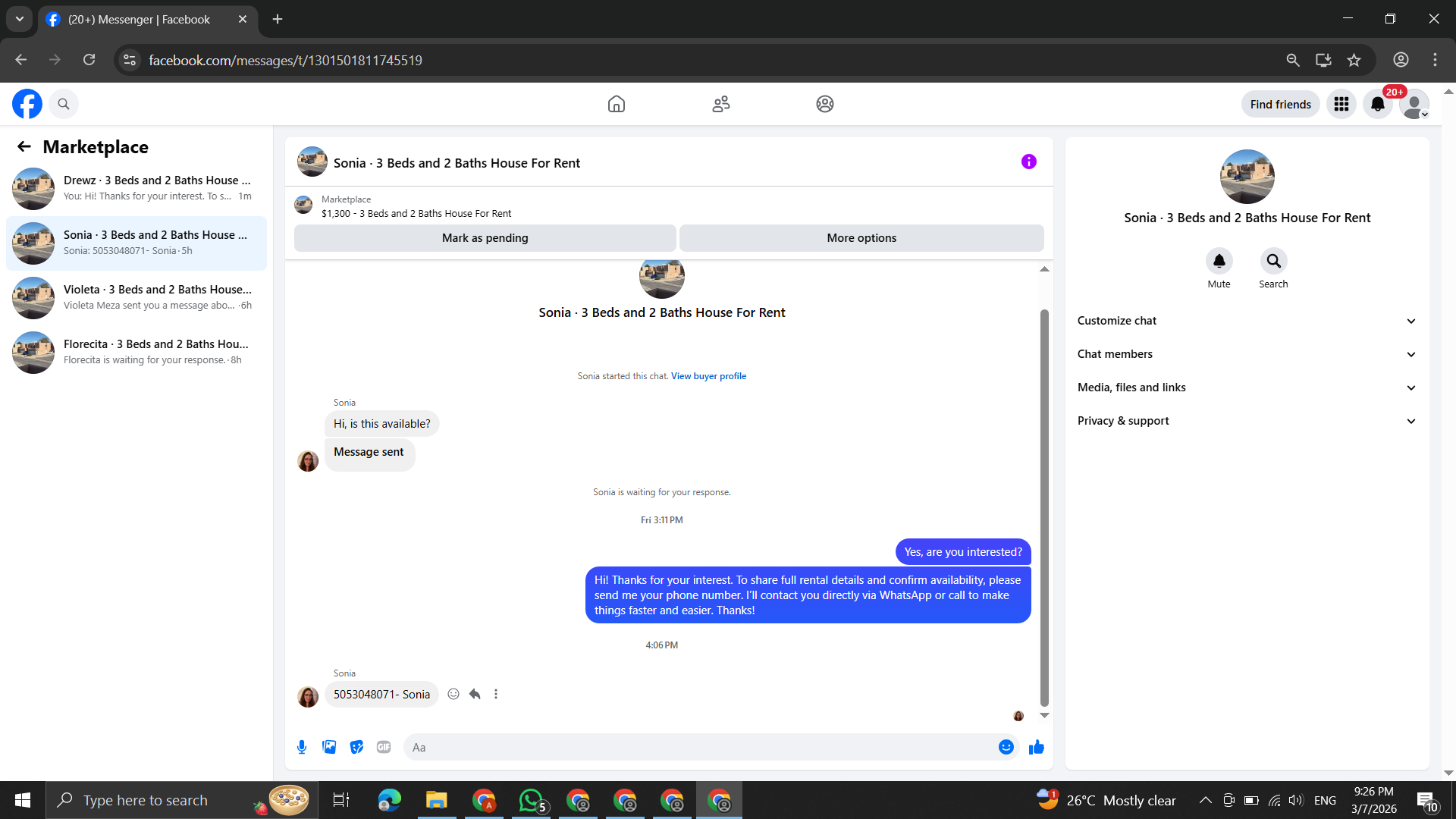Viewport: 1456px width, 819px height.
Task: Click the Windows taskbar search box
Action: click(182, 800)
